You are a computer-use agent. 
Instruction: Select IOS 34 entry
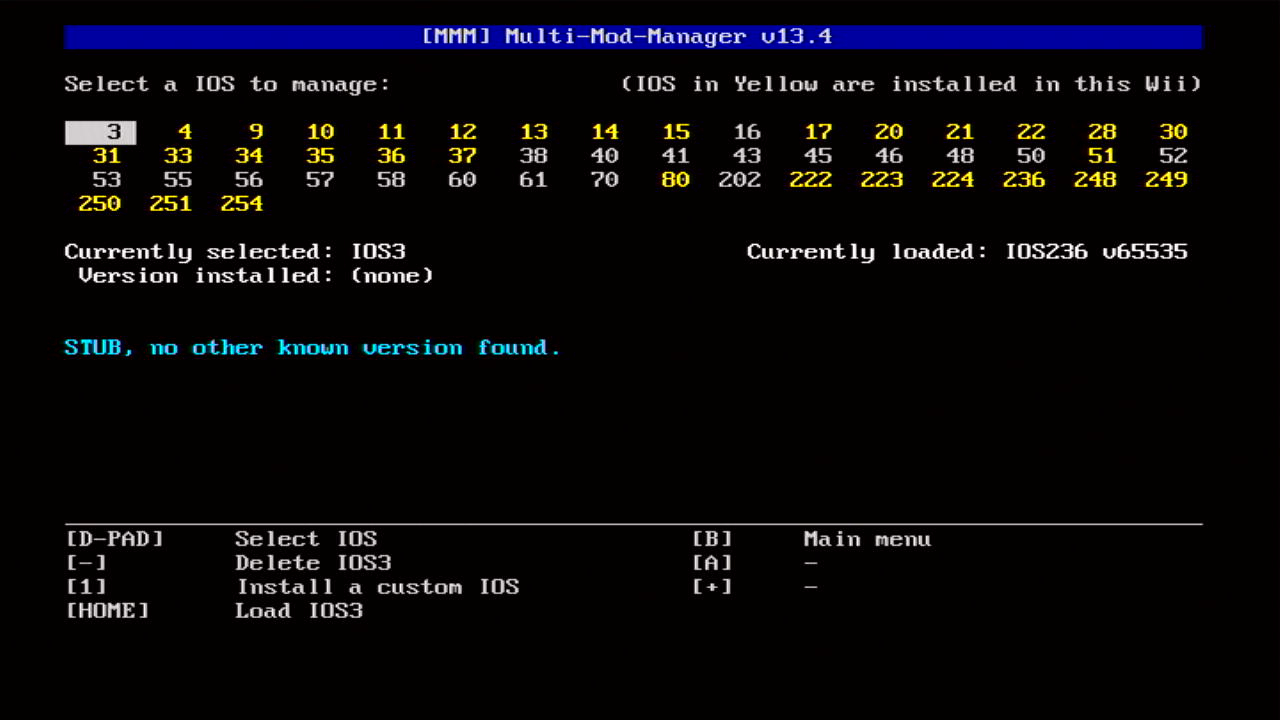(x=249, y=156)
